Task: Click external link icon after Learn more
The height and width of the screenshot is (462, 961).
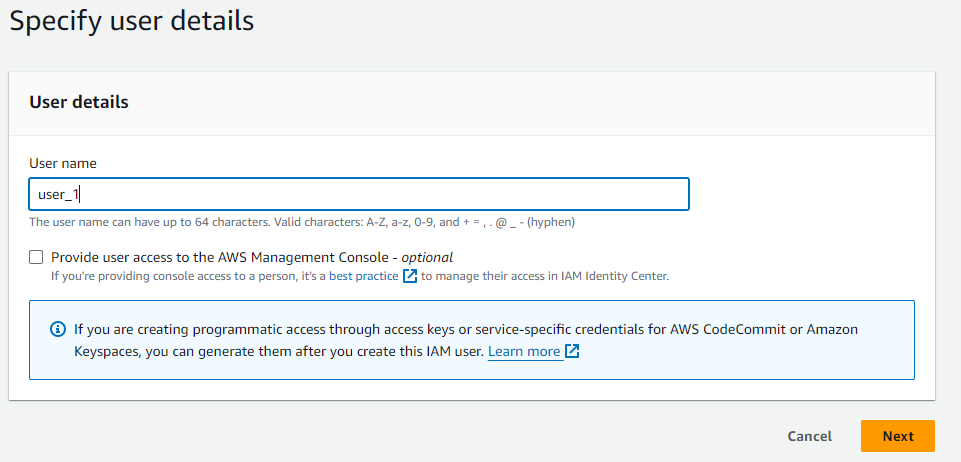Action: click(572, 352)
